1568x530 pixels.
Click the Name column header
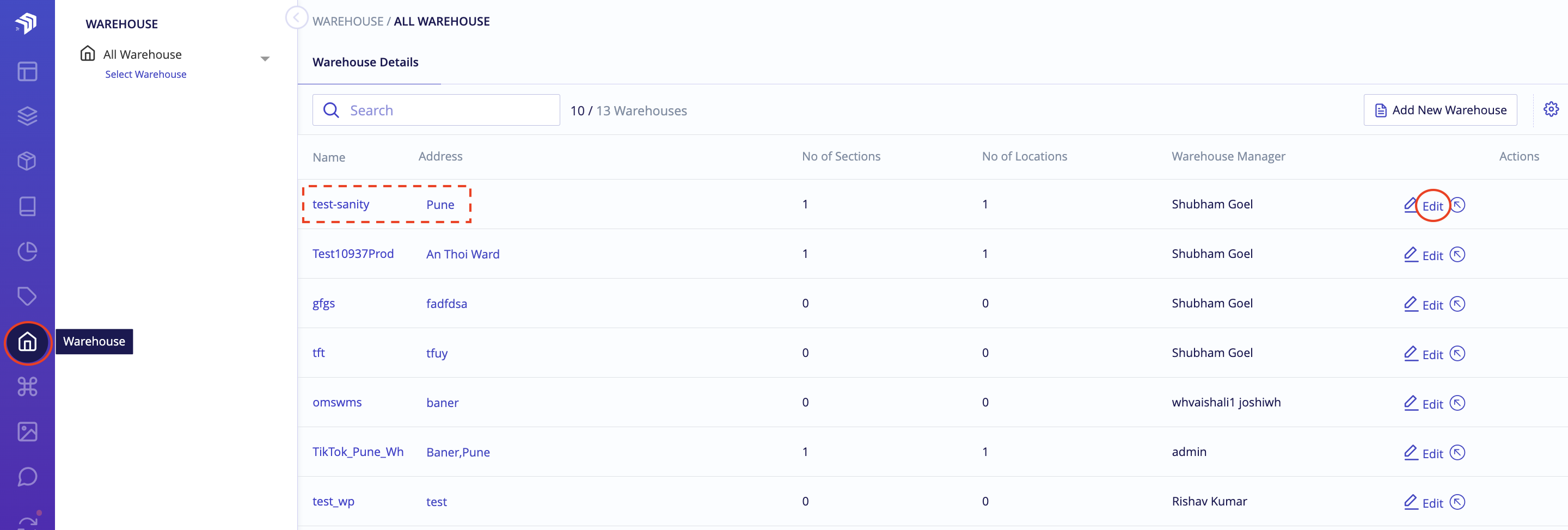[329, 157]
